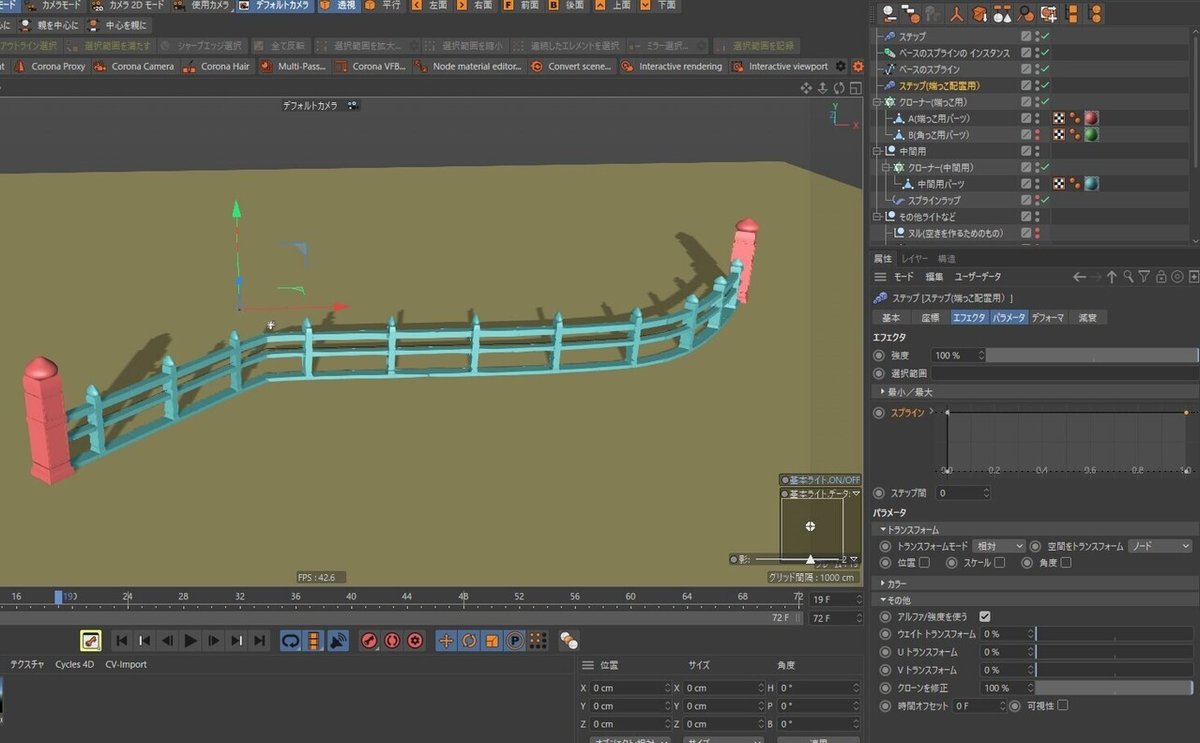Step to next frame
This screenshot has height=743, width=1200.
click(x=213, y=640)
